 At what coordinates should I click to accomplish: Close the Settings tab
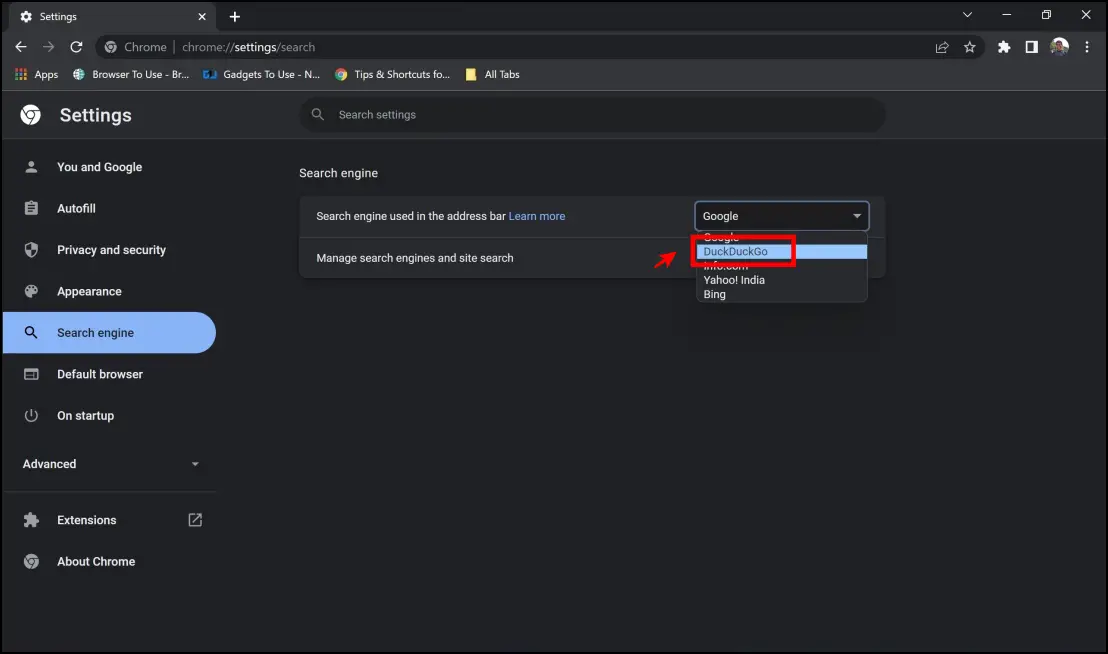pyautogui.click(x=202, y=16)
